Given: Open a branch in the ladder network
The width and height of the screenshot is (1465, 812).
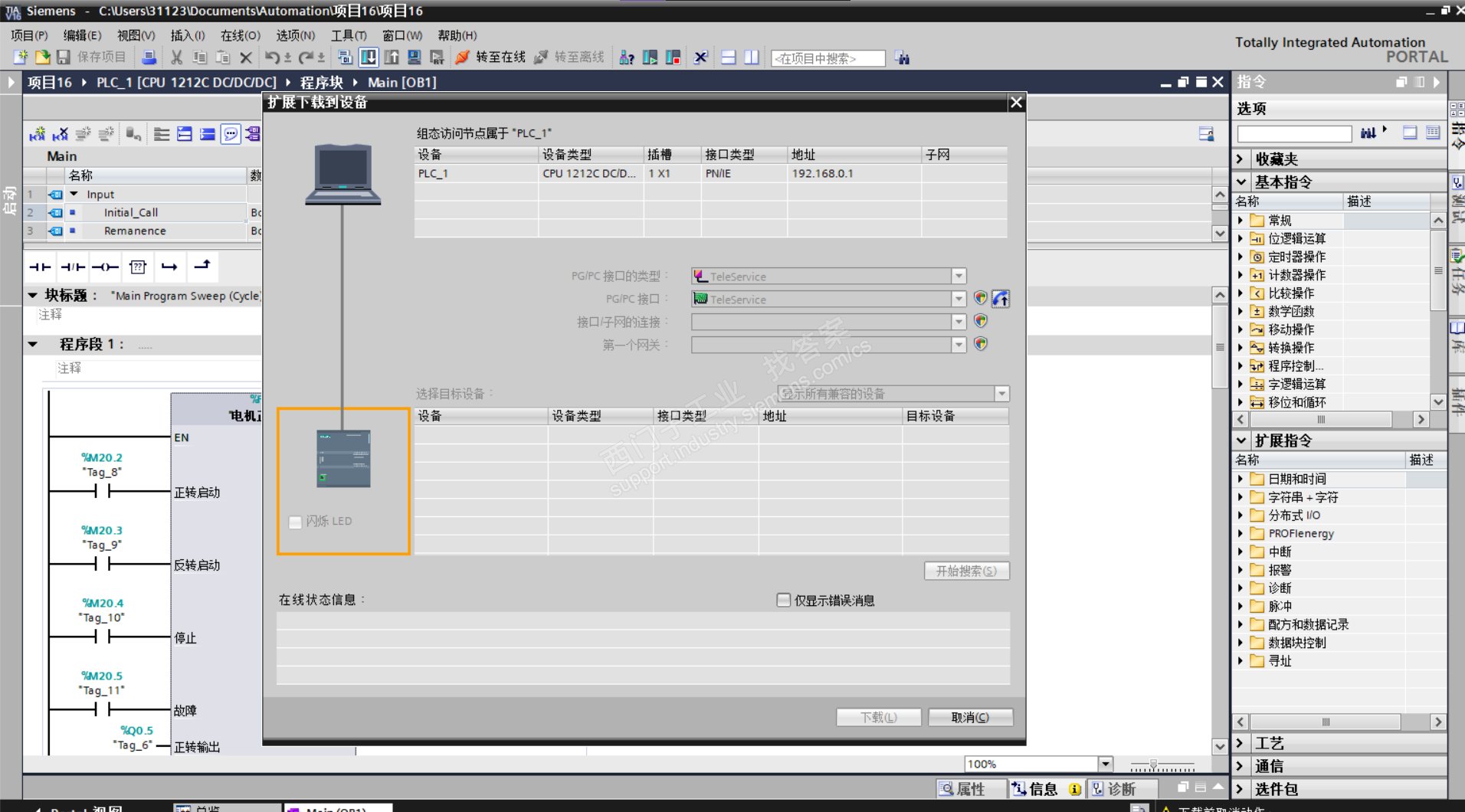Looking at the screenshot, I should (169, 267).
